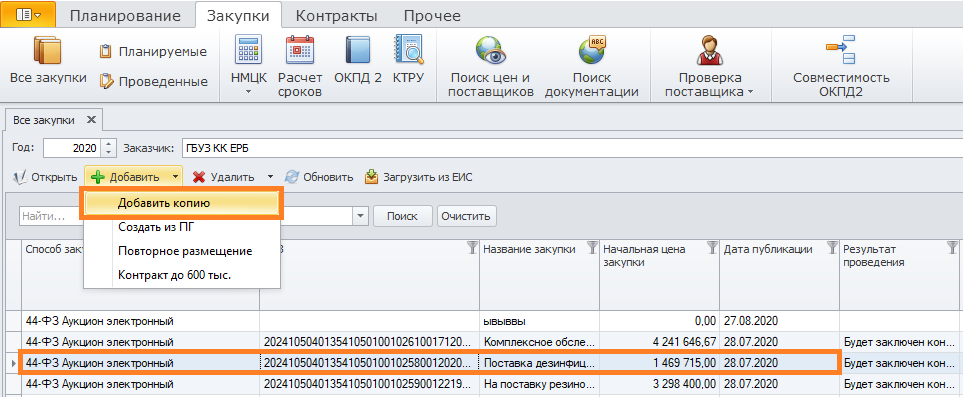Open the Все закупки ribbon icon
This screenshot has width=963, height=397.
click(48, 61)
